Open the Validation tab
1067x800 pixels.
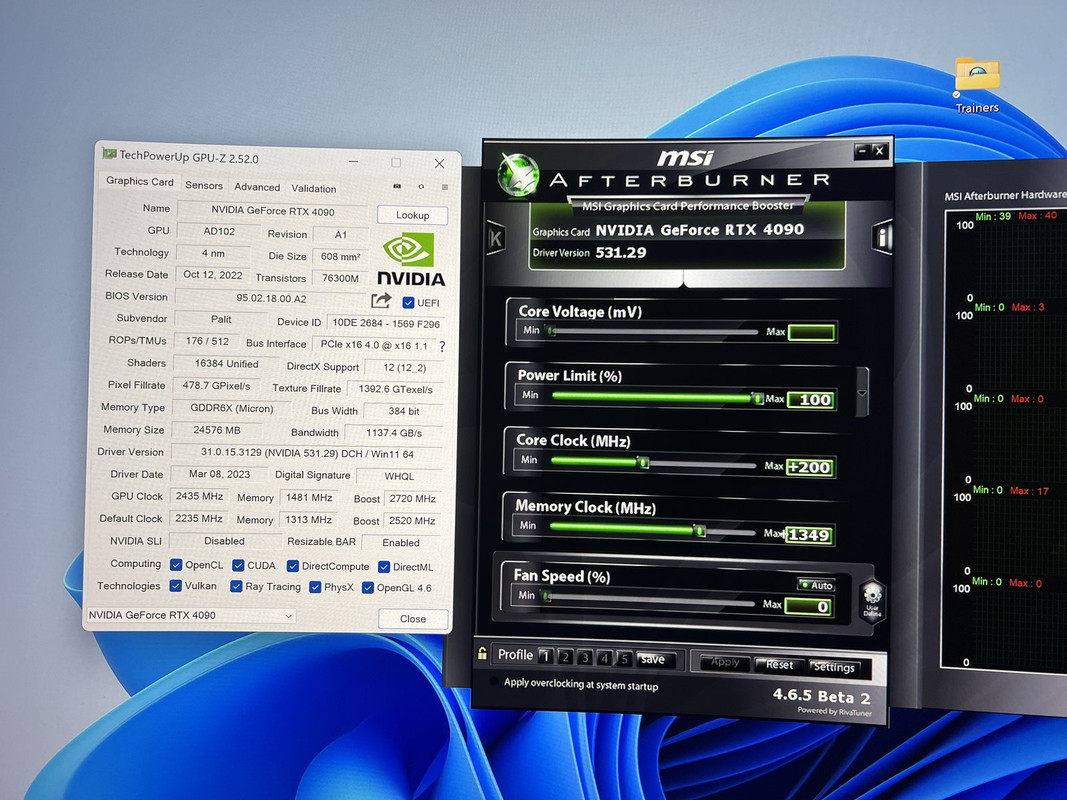point(314,188)
